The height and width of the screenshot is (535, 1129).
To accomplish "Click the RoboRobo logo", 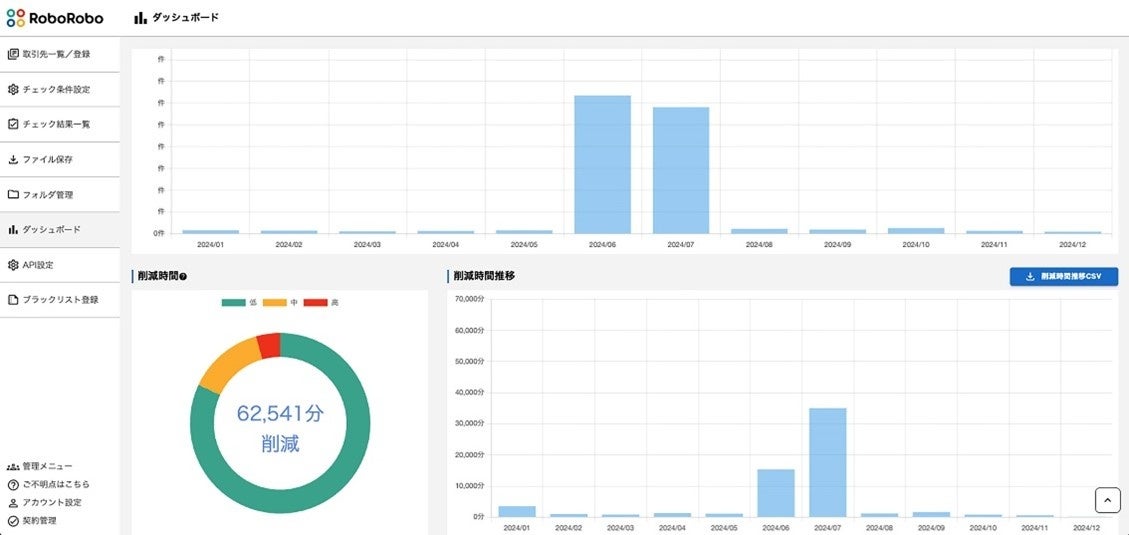I will (x=55, y=18).
